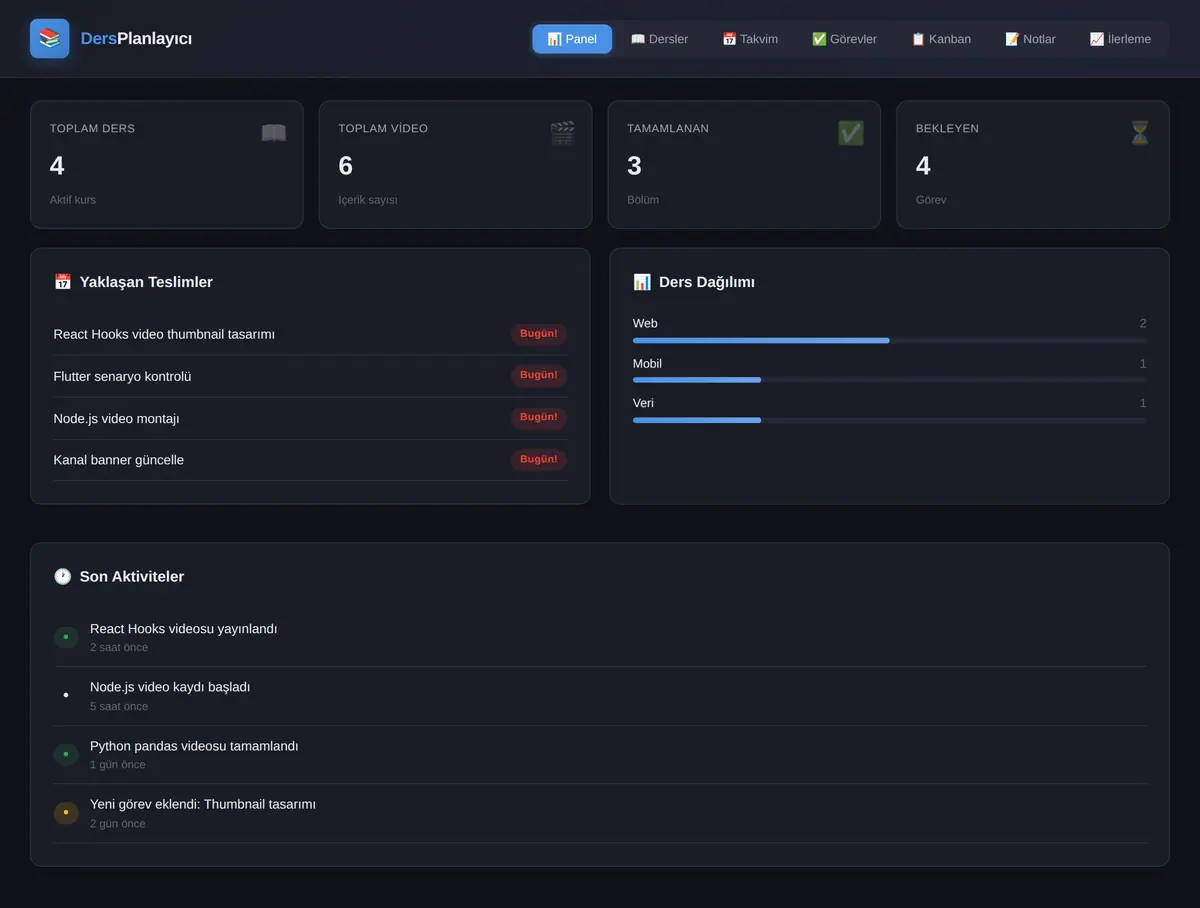Click the status dot for Node.js video kaydı başladı
The width and height of the screenshot is (1200, 908).
click(66, 695)
